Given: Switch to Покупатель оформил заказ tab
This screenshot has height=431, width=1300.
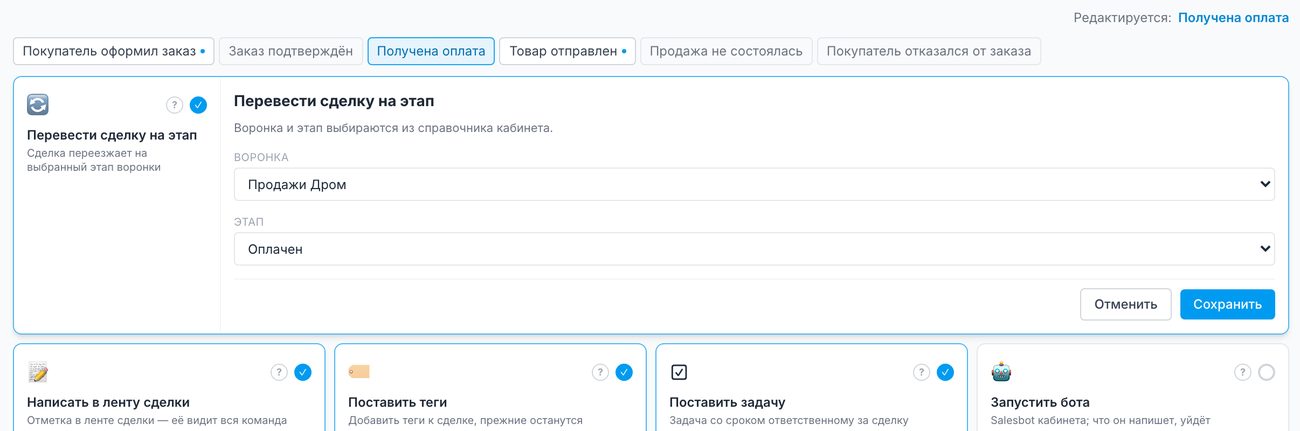Looking at the screenshot, I should [114, 51].
